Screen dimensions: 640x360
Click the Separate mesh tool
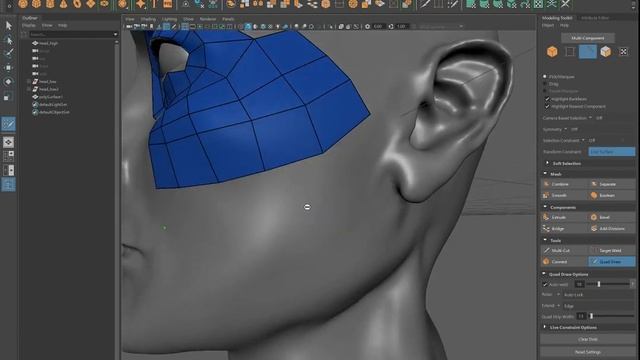point(612,184)
